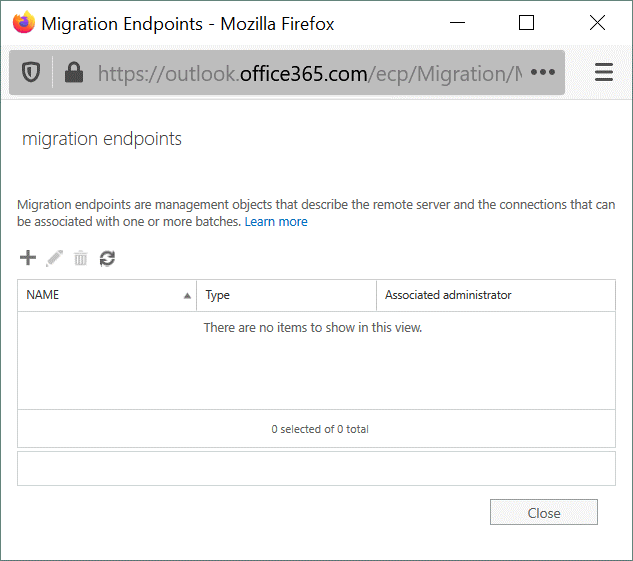633x561 pixels.
Task: Minimize the Firefox window
Action: pos(457,23)
